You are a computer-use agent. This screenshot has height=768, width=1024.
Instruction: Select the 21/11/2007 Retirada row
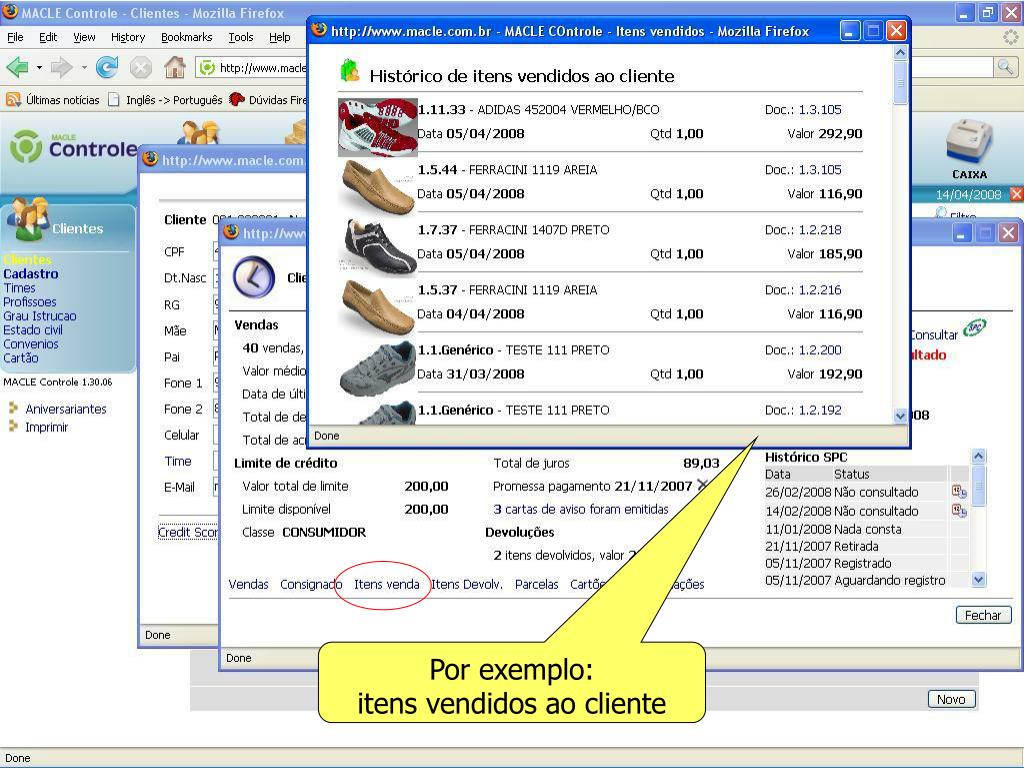(856, 546)
